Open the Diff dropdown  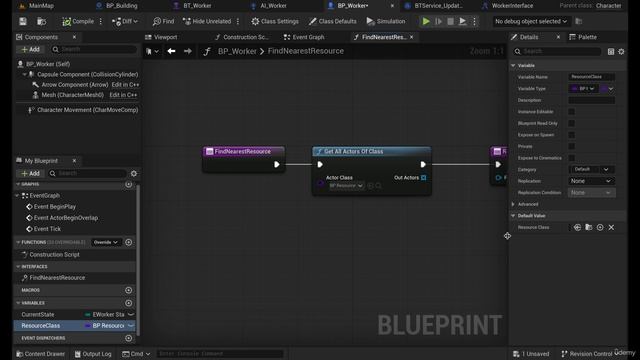pos(124,21)
